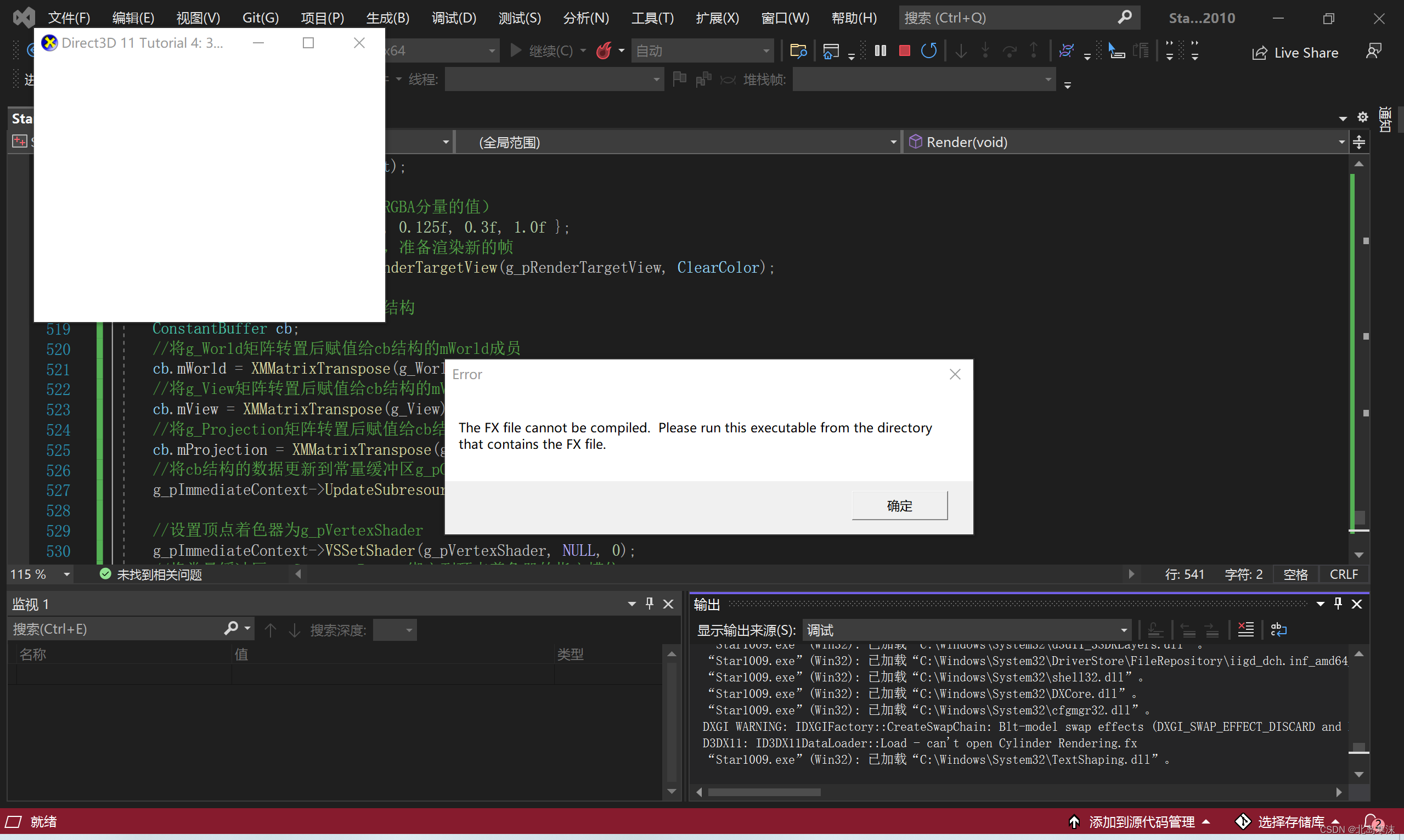Open the 堆栈帧 stack frame dropdown

[923, 79]
